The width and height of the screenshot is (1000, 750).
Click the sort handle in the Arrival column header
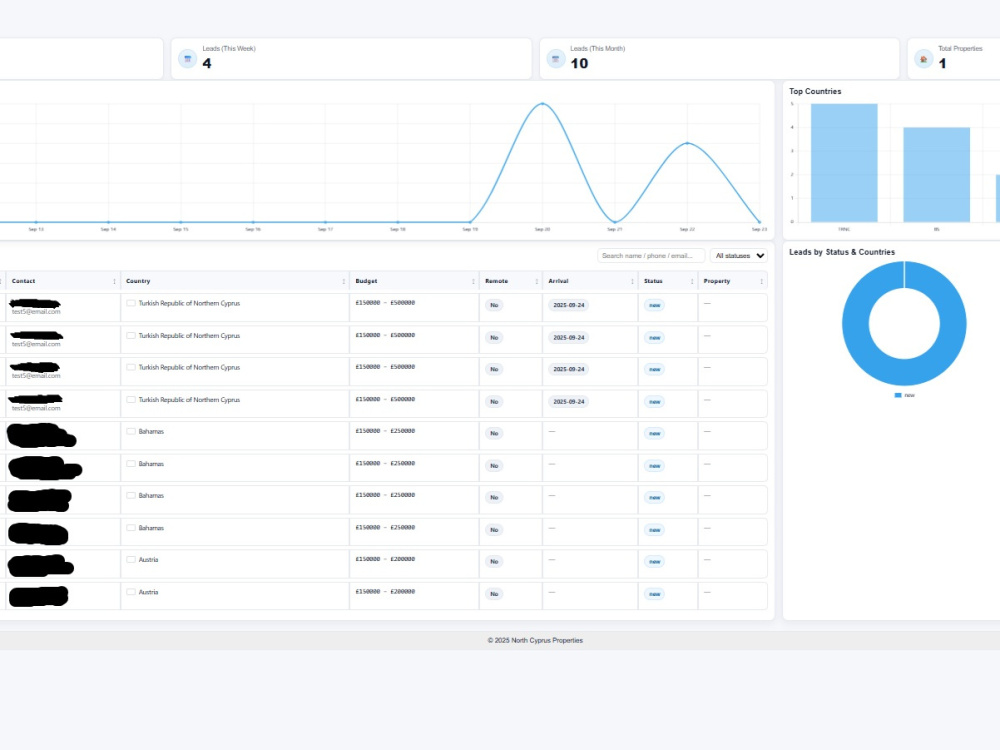pos(632,281)
